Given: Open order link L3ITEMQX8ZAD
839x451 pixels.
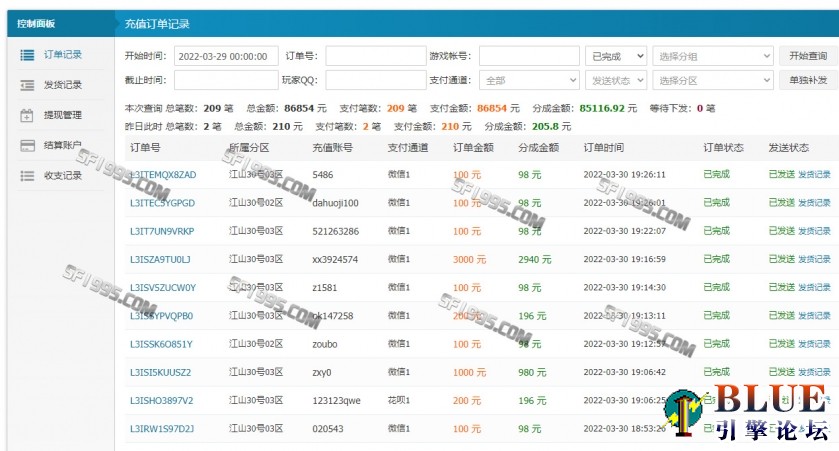Looking at the screenshot, I should (x=163, y=174).
